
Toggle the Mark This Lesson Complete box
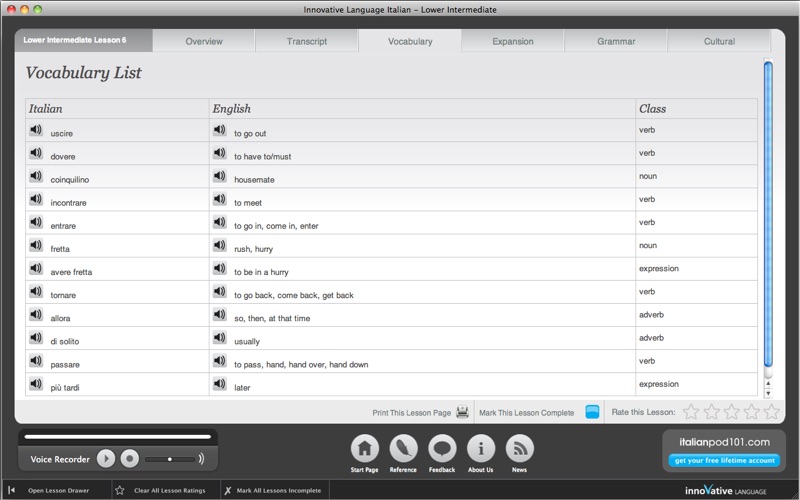click(x=592, y=412)
